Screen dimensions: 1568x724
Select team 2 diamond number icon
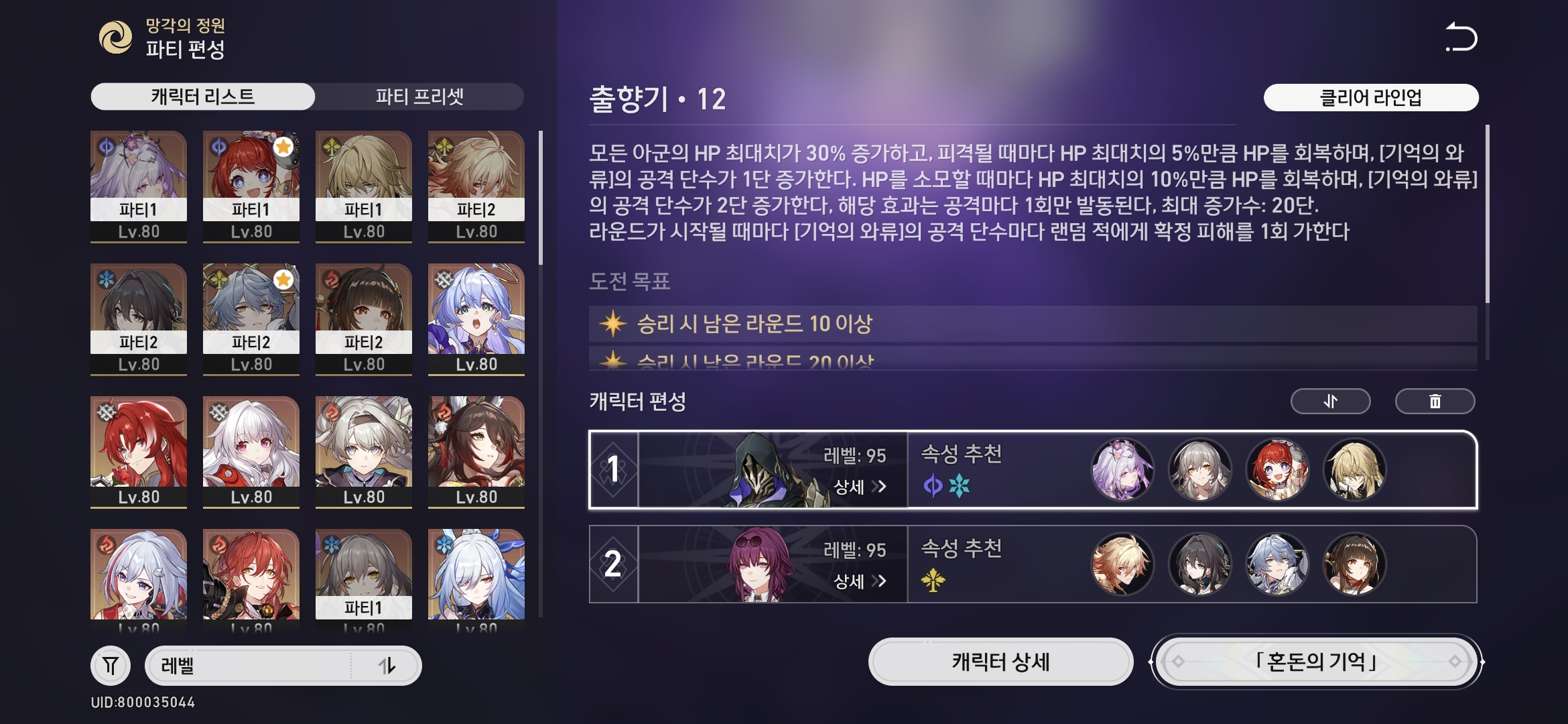pos(614,564)
